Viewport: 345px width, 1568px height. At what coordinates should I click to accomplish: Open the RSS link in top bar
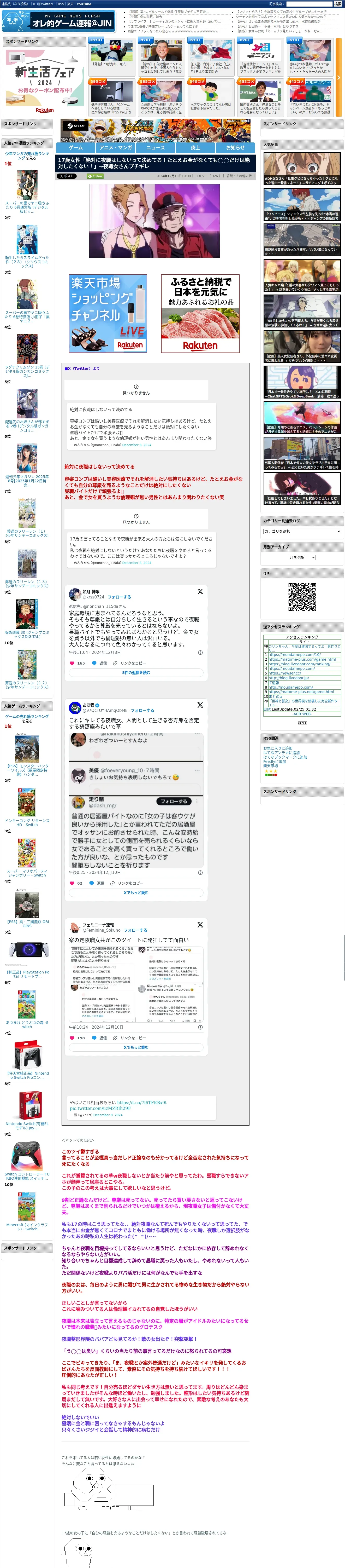[x=61, y=4]
